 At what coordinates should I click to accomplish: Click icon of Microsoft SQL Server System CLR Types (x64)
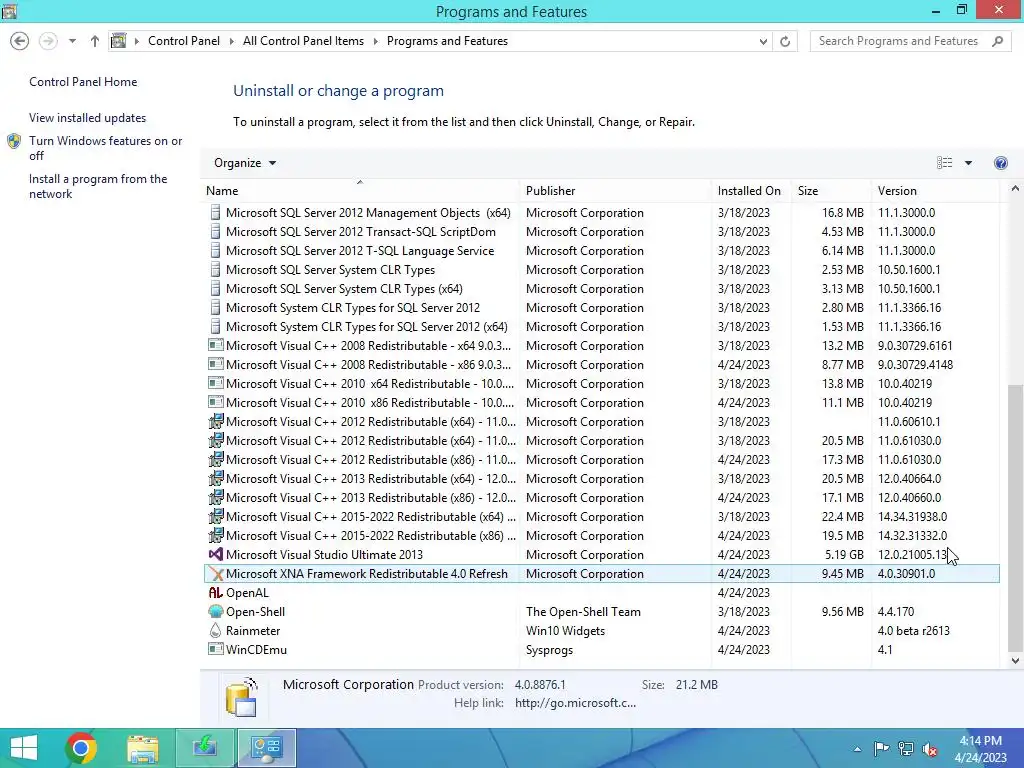216,289
